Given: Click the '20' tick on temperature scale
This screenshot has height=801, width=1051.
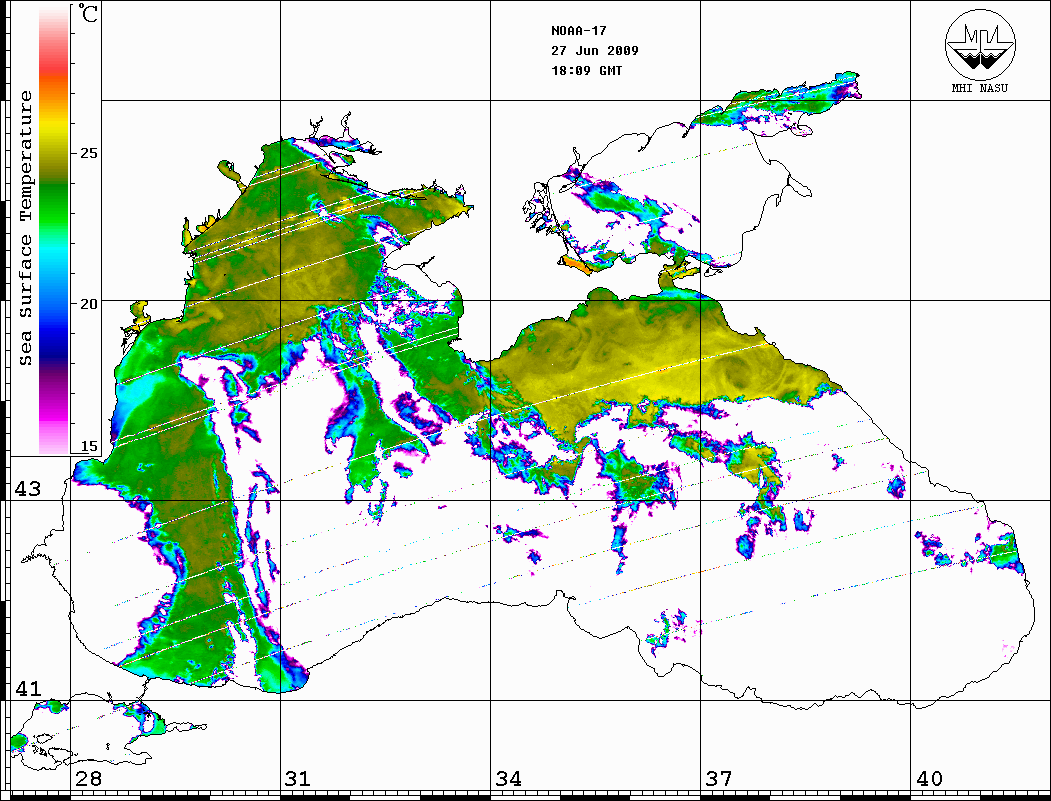Looking at the screenshot, I should coord(88,304).
